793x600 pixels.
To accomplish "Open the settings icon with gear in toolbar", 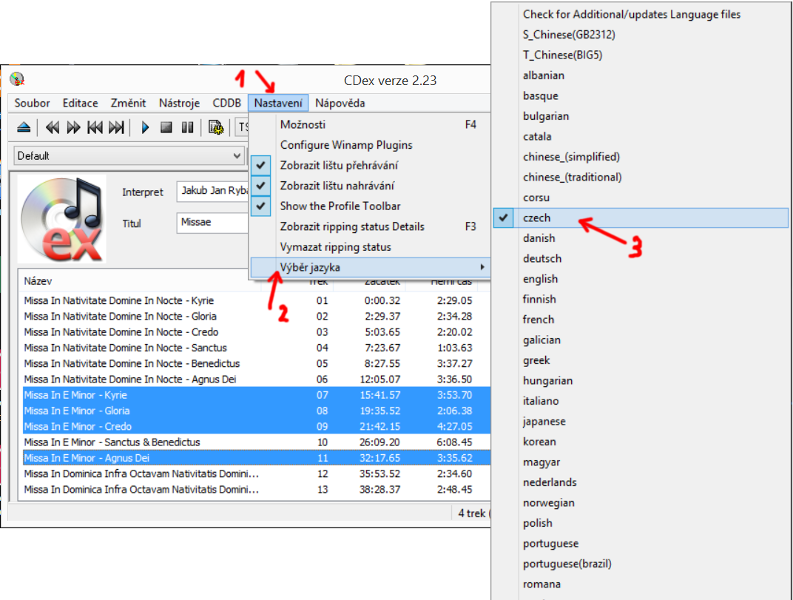I will pos(215,127).
